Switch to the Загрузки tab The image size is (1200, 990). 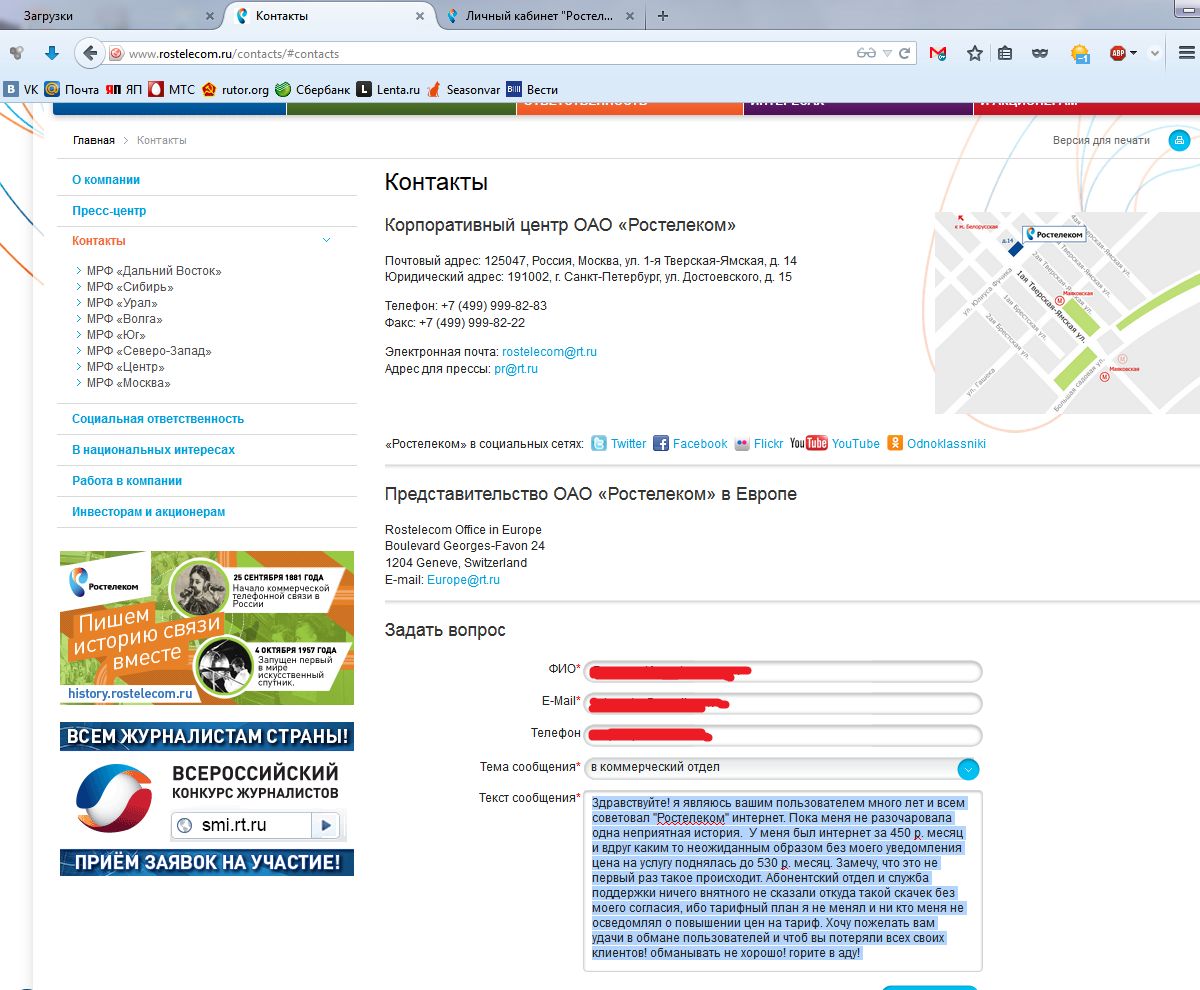[111, 16]
